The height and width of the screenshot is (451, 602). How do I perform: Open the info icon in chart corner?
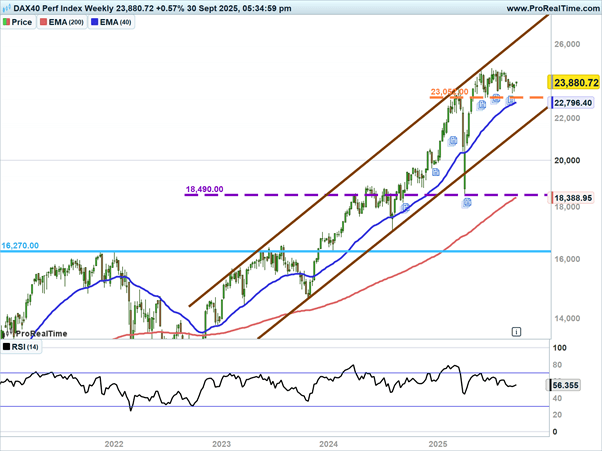coord(515,330)
